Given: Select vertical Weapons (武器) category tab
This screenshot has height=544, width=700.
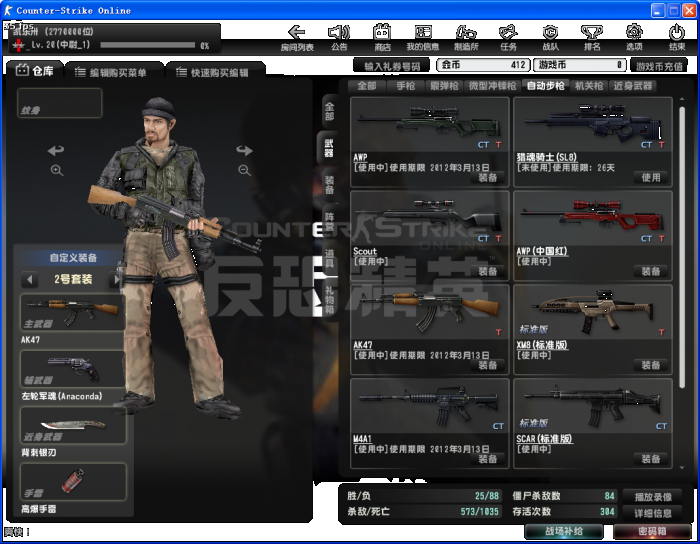Looking at the screenshot, I should coord(329,148).
